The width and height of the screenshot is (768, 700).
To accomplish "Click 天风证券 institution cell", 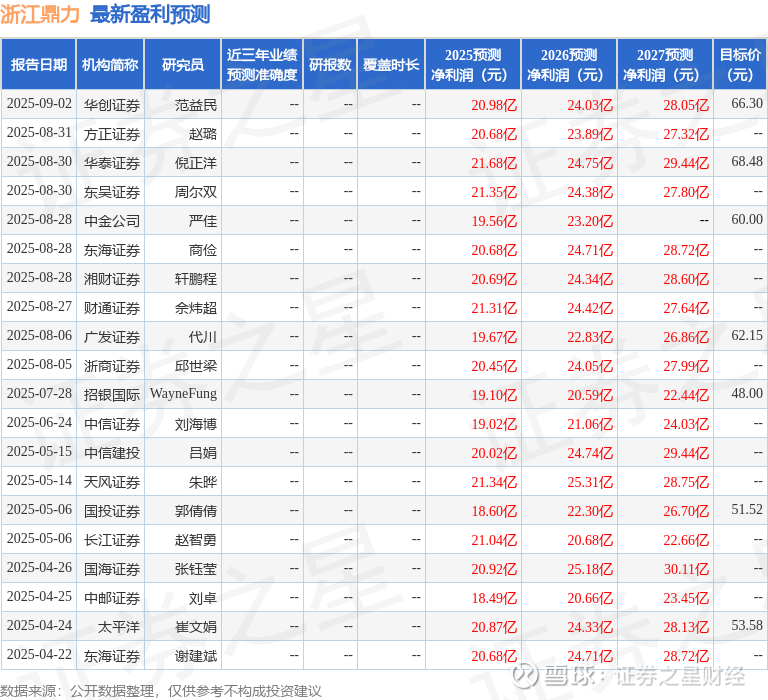I will [112, 482].
